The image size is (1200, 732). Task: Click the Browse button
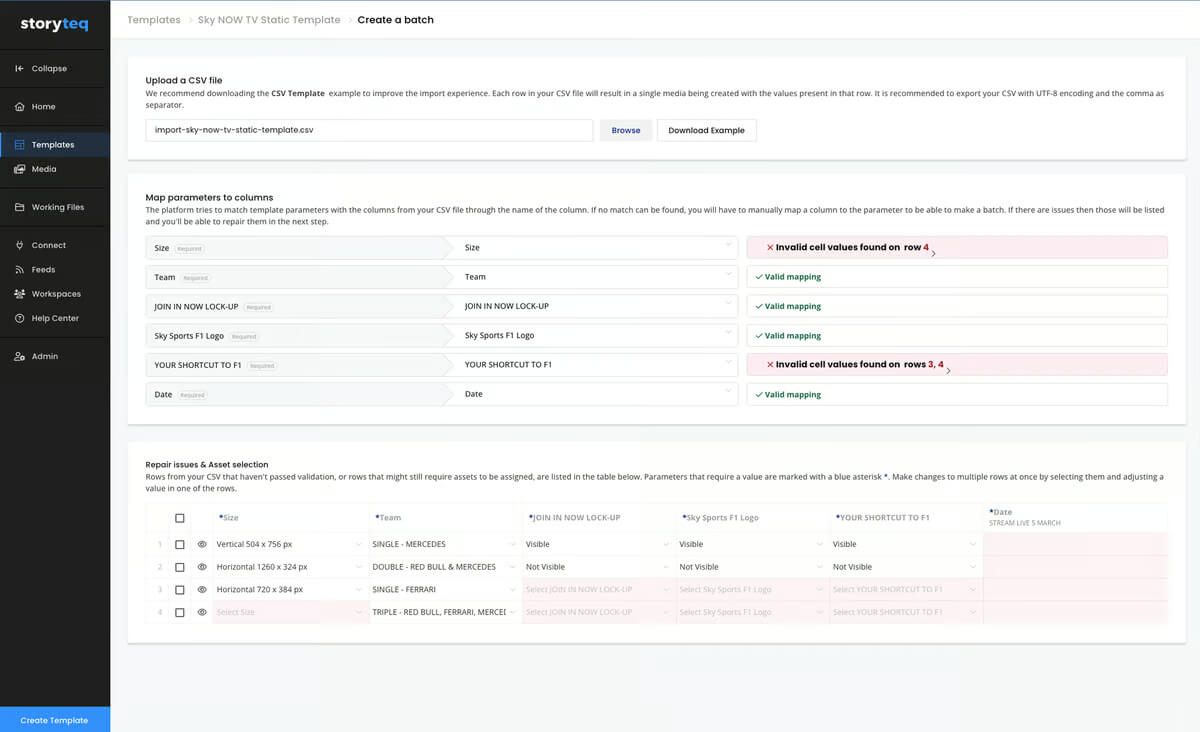pyautogui.click(x=626, y=130)
